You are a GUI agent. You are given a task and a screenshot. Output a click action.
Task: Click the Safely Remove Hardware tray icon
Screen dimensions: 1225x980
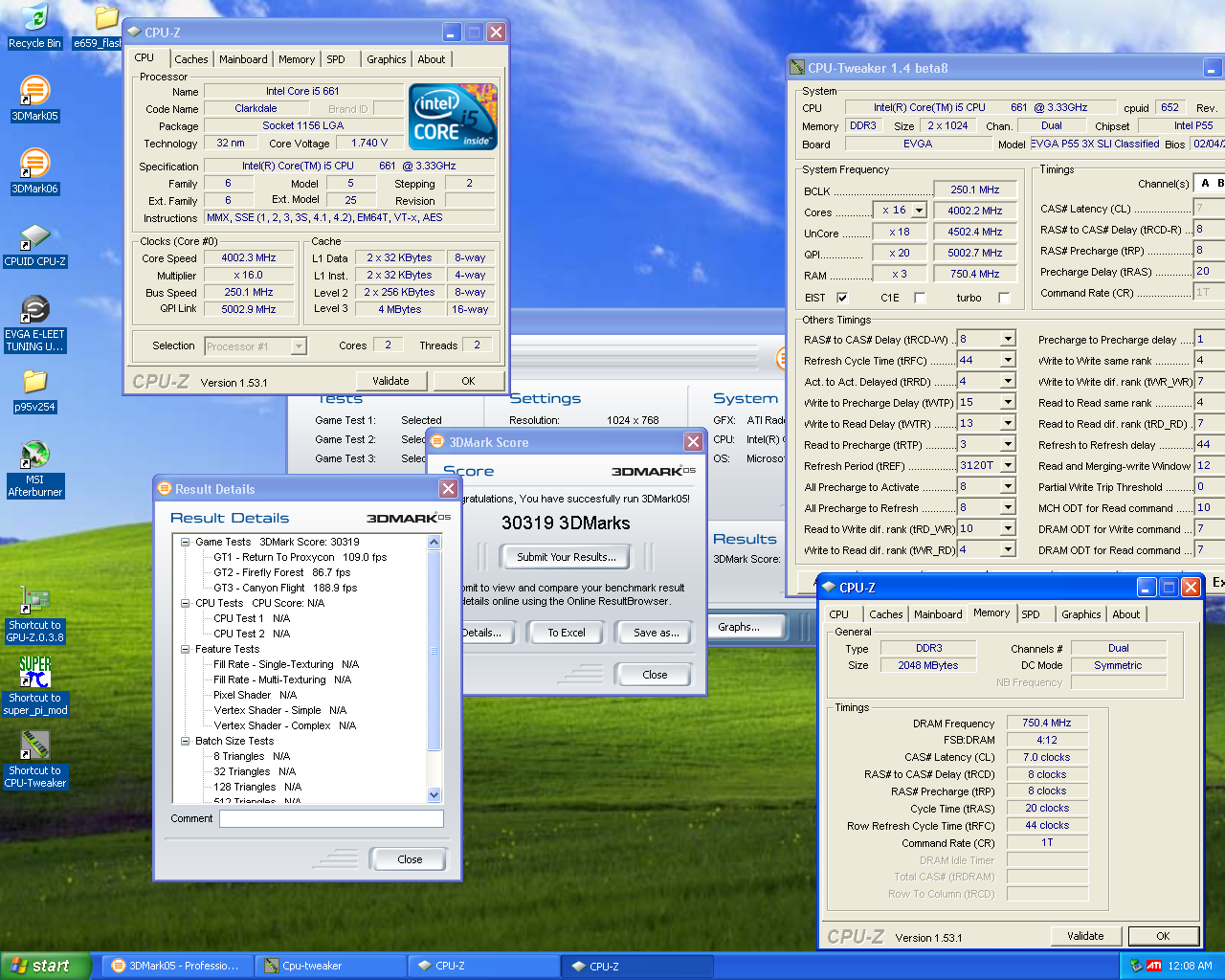(x=1136, y=966)
